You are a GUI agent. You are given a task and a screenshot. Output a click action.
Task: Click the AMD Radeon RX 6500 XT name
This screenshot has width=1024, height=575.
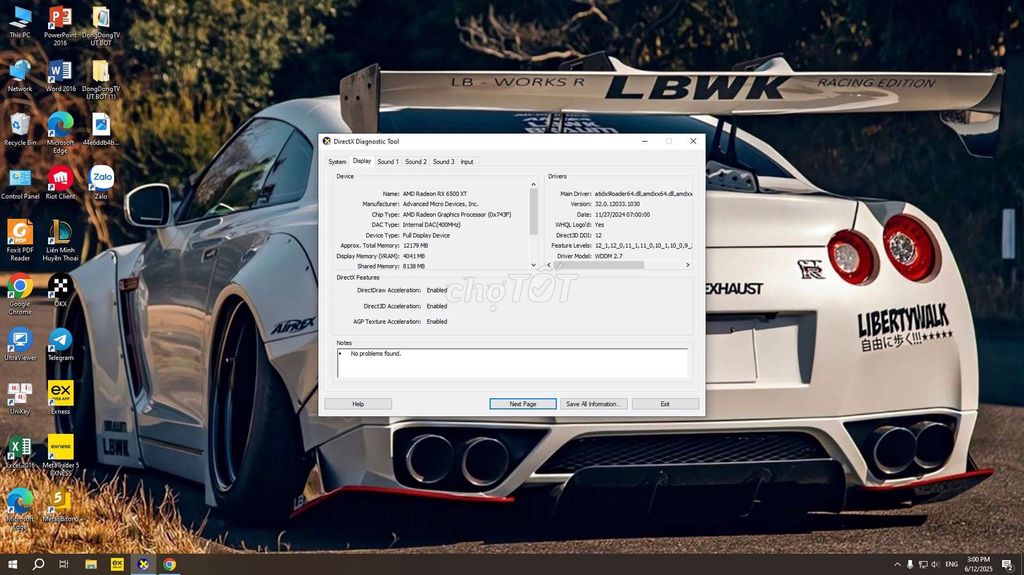coord(434,193)
